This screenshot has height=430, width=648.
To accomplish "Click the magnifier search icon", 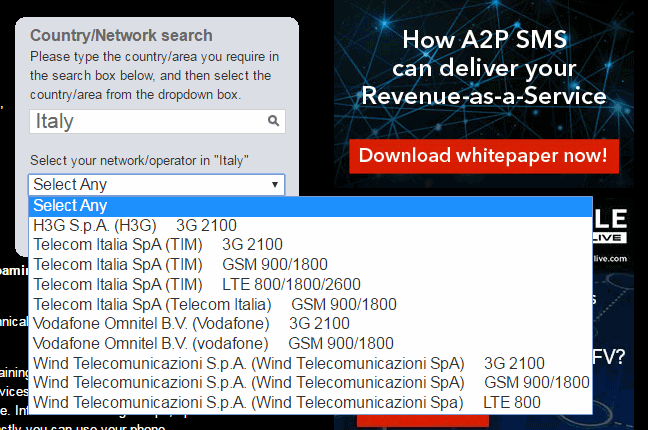I will coord(273,121).
